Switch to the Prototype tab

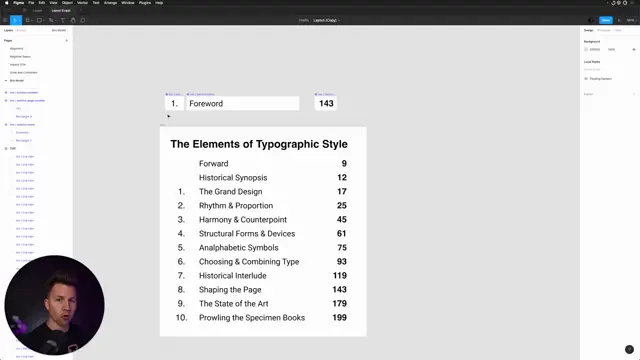click(x=604, y=30)
